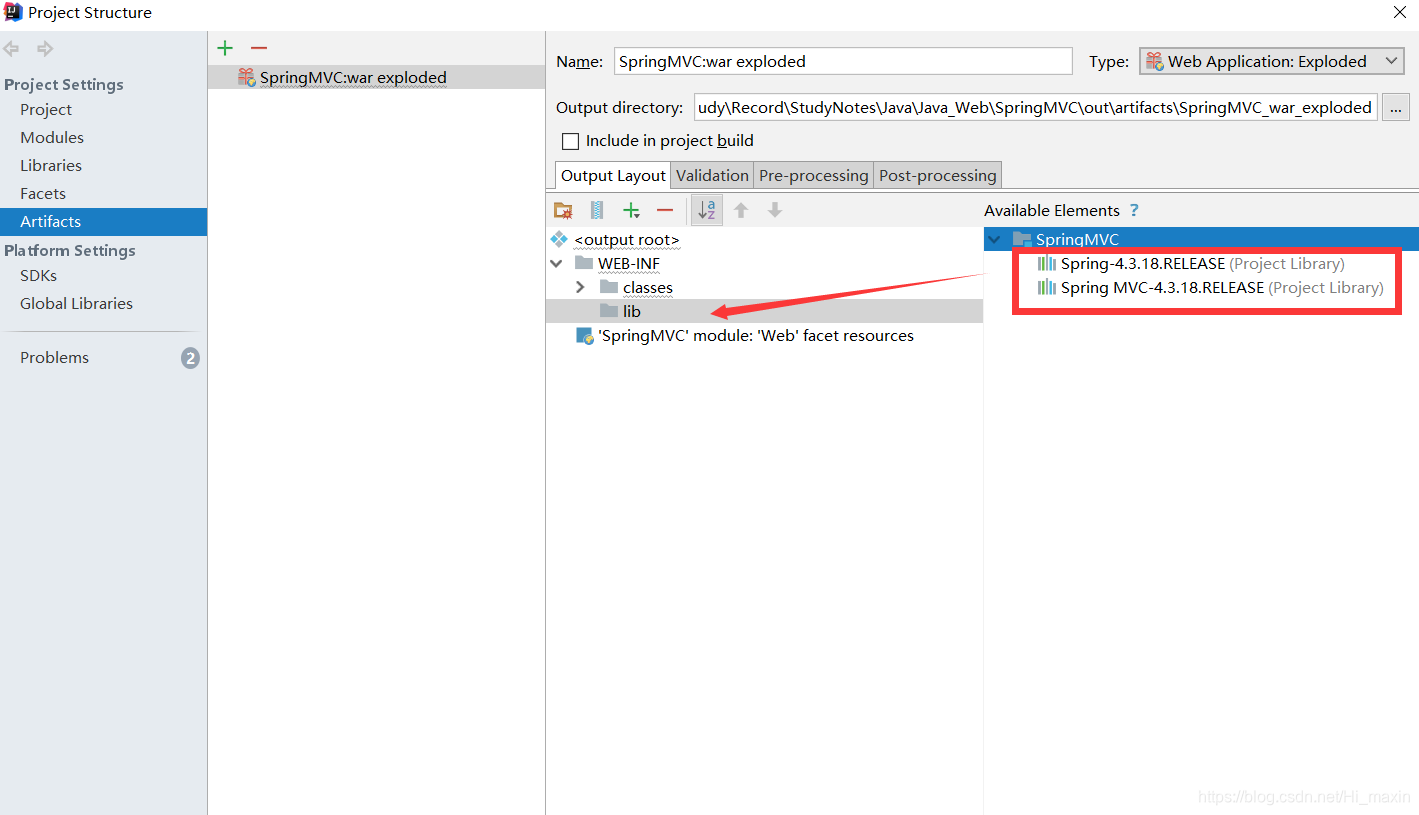Screen dimensions: 1419x815
Task: Enable Include in project build checkbox
Action: coord(570,141)
